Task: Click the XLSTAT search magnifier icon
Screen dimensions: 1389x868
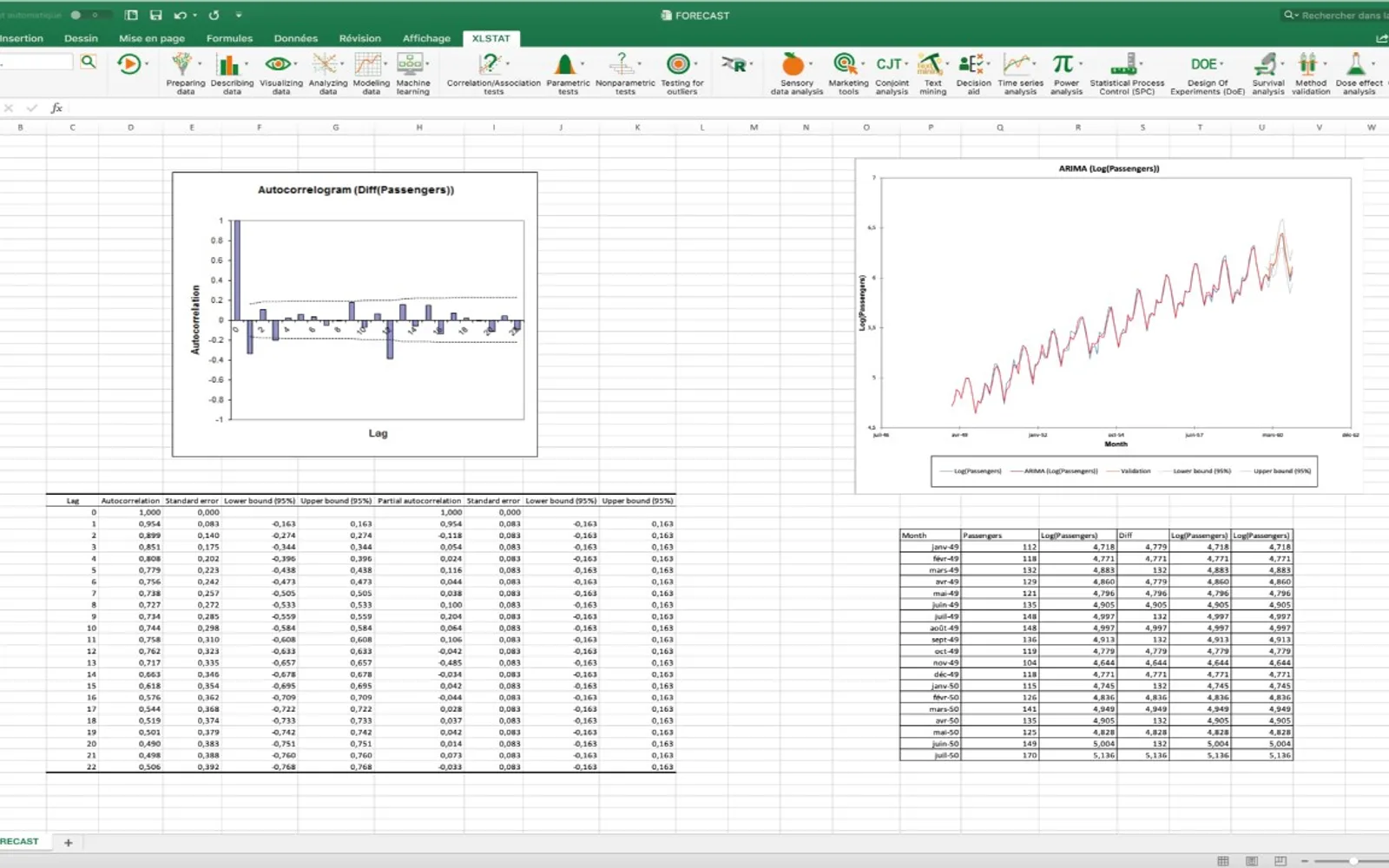Action: [88, 62]
